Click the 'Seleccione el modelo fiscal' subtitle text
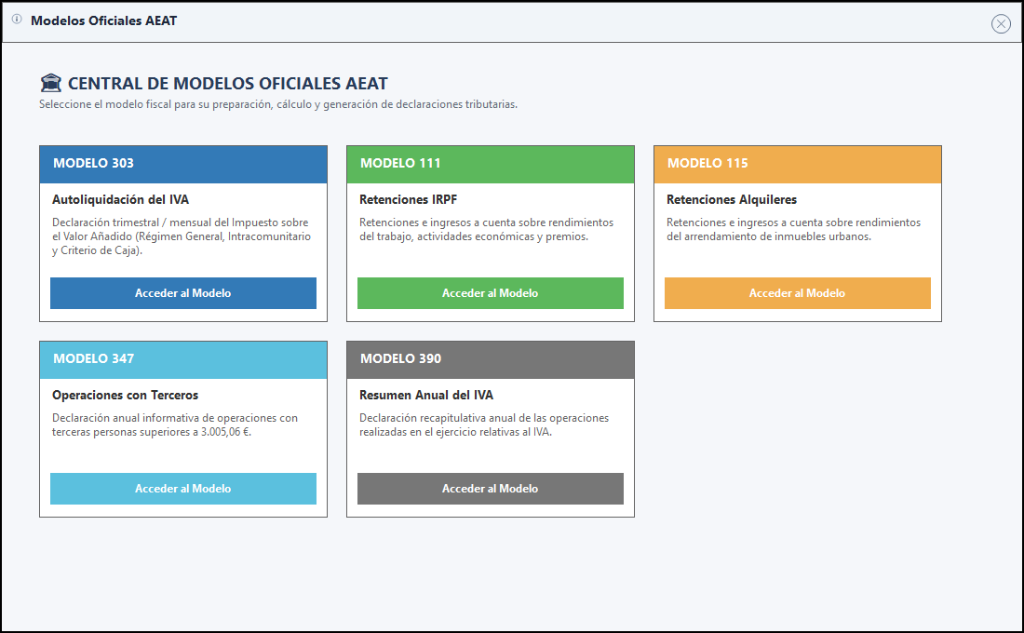The image size is (1024, 633). (x=278, y=105)
